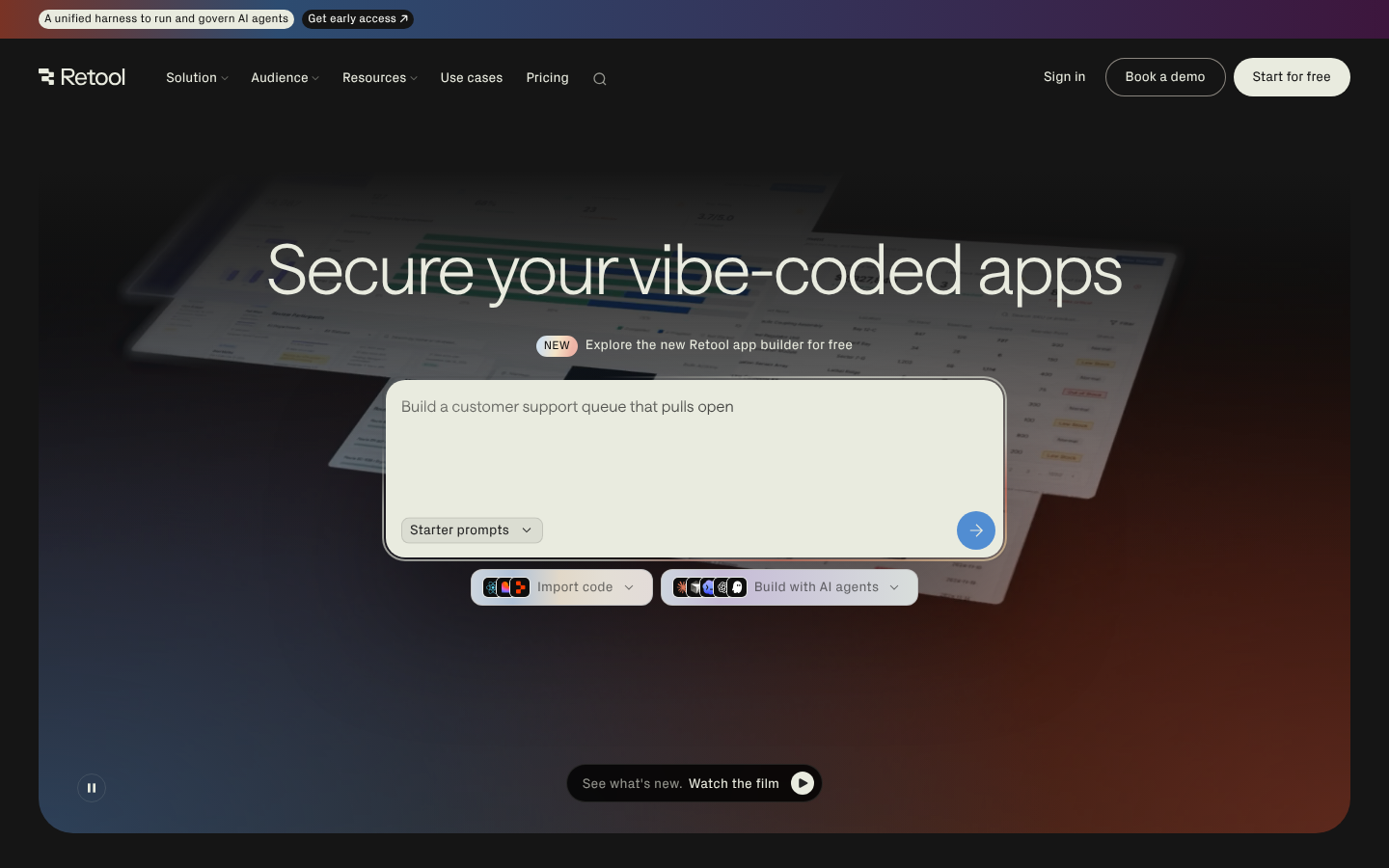The height and width of the screenshot is (868, 1389).
Task: Open the site search magnifier icon
Action: pyautogui.click(x=600, y=79)
